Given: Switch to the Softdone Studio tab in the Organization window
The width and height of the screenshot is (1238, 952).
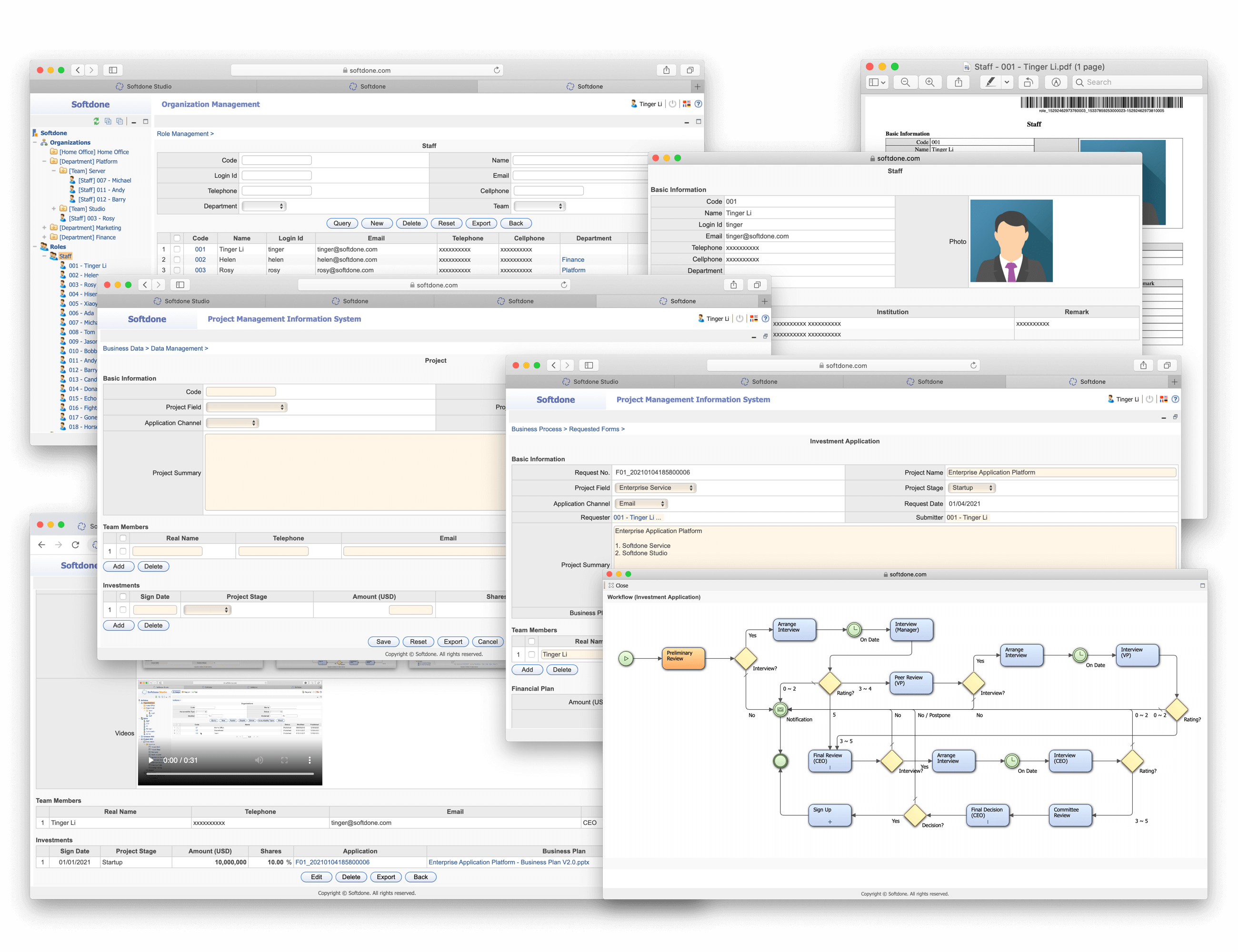Looking at the screenshot, I should (143, 87).
